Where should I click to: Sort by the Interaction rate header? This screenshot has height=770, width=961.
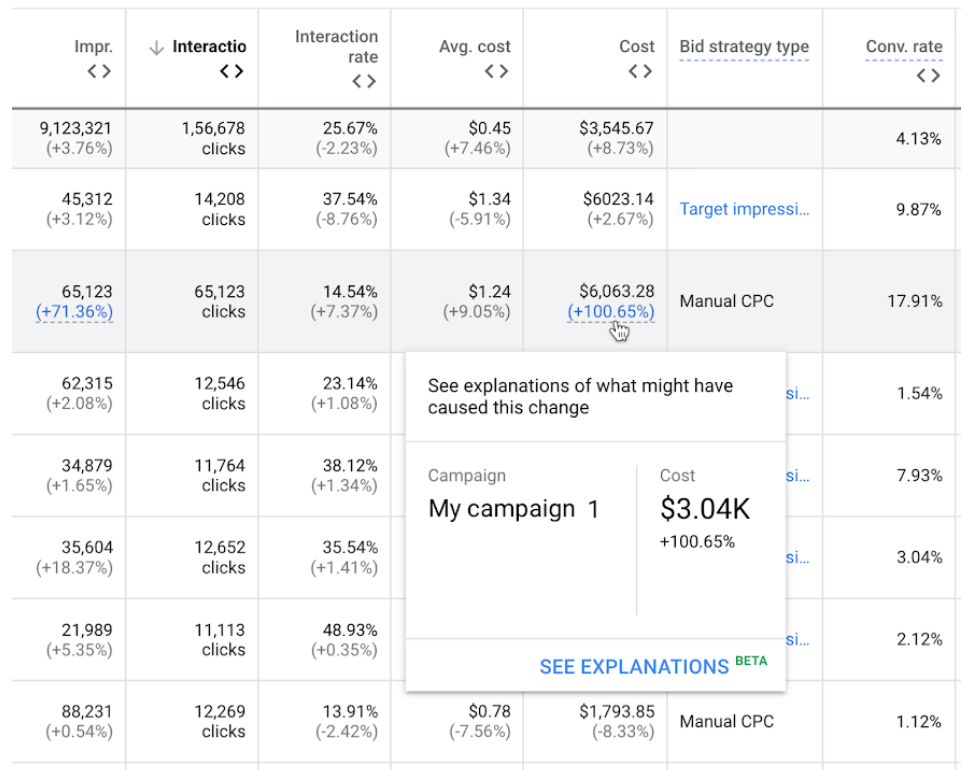(336, 47)
